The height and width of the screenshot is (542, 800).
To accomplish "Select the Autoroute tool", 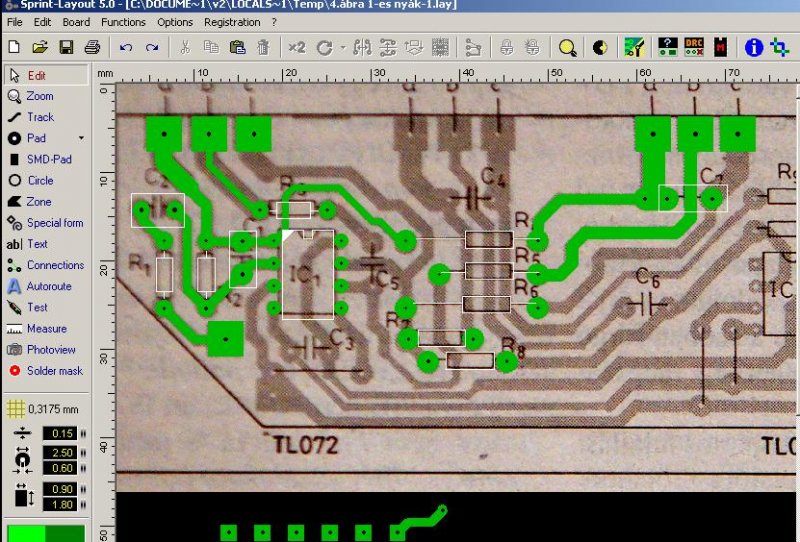I will [46, 286].
